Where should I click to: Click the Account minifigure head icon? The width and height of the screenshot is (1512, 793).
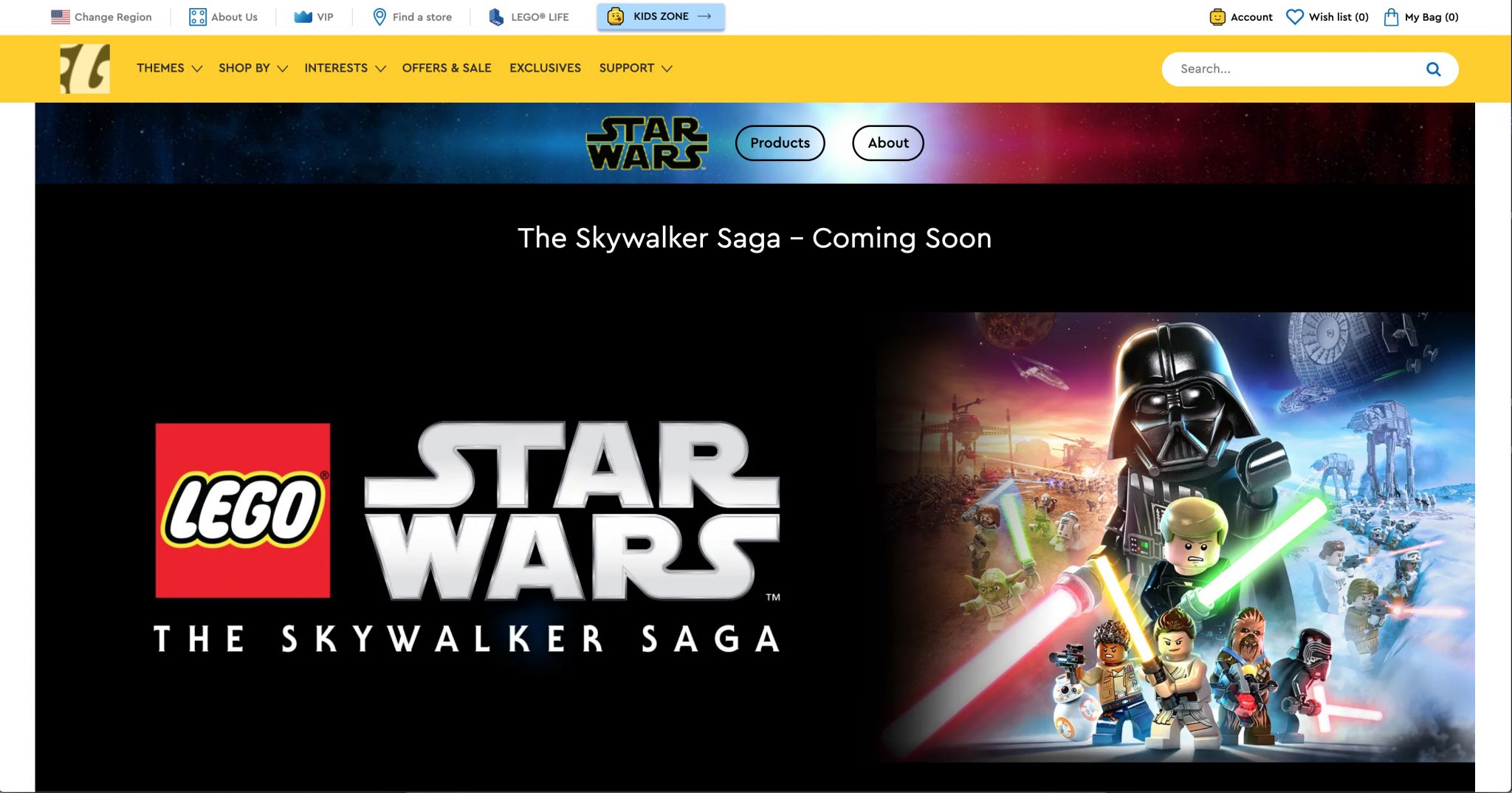(1217, 17)
